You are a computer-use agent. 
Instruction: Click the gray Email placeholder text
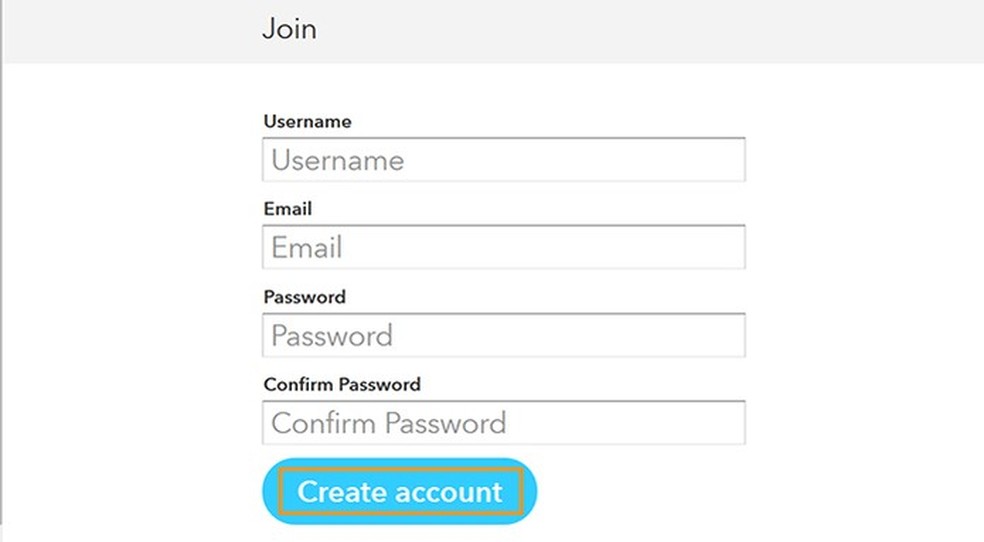pos(307,248)
